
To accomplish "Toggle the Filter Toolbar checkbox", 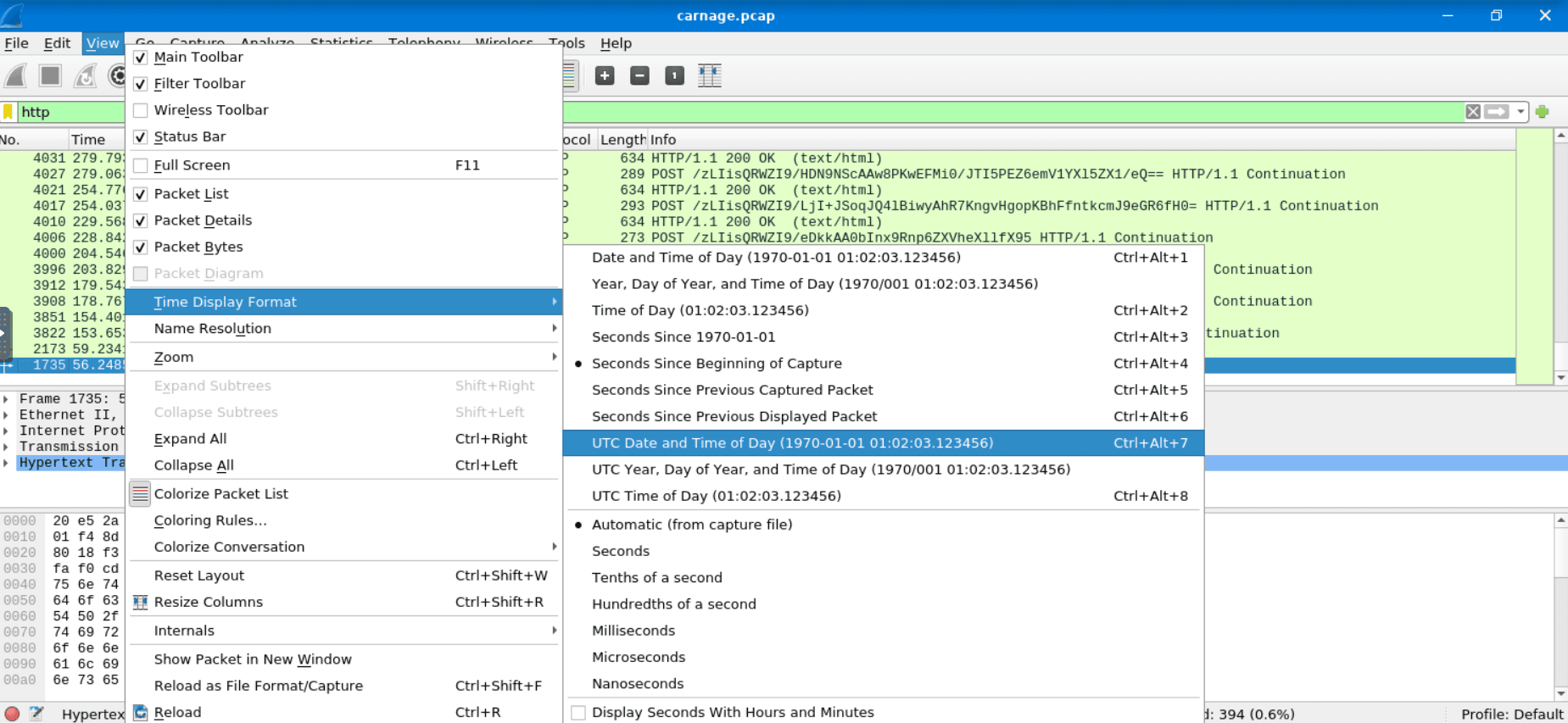I will click(141, 84).
